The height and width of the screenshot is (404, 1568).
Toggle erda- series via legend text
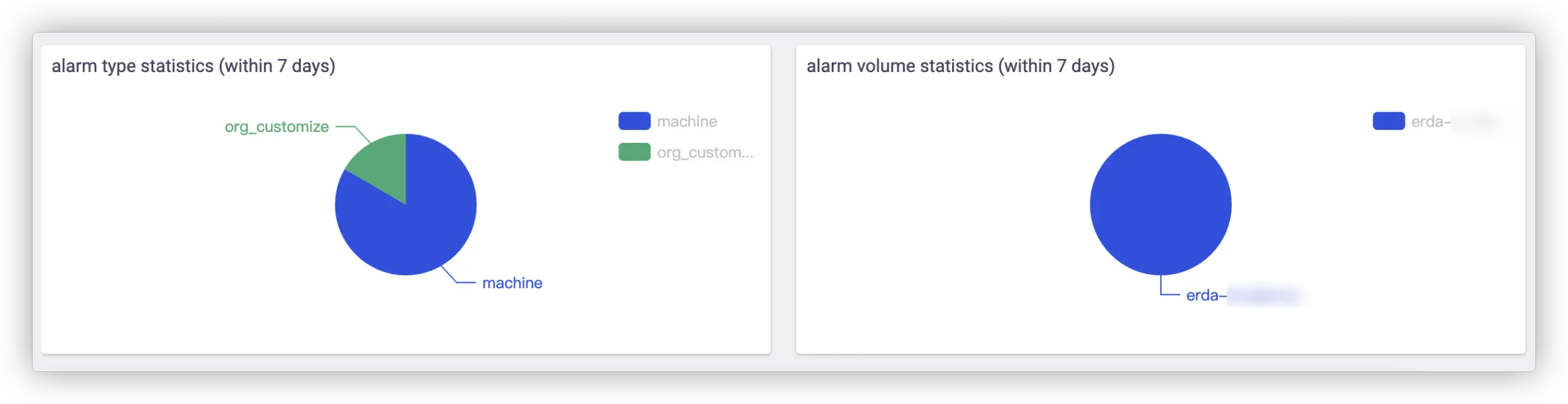click(x=1431, y=122)
